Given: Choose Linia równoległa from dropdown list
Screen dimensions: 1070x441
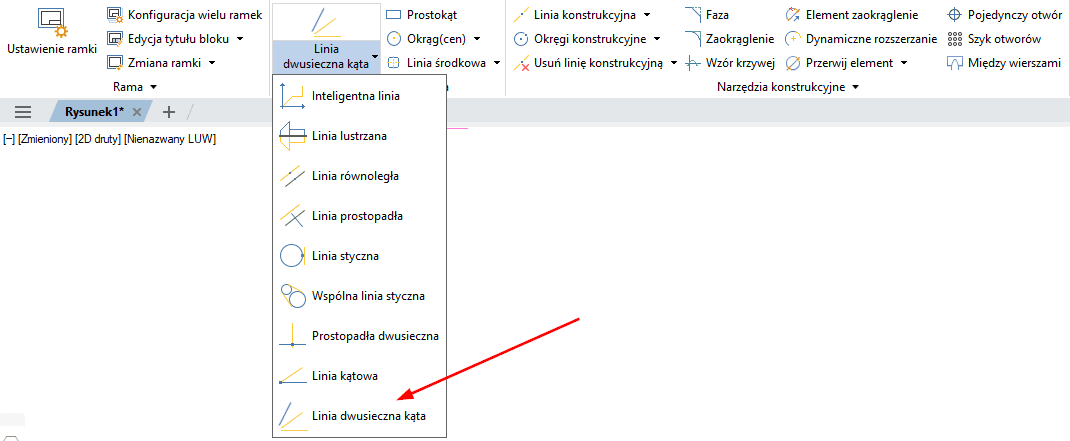Looking at the screenshot, I should [359, 176].
